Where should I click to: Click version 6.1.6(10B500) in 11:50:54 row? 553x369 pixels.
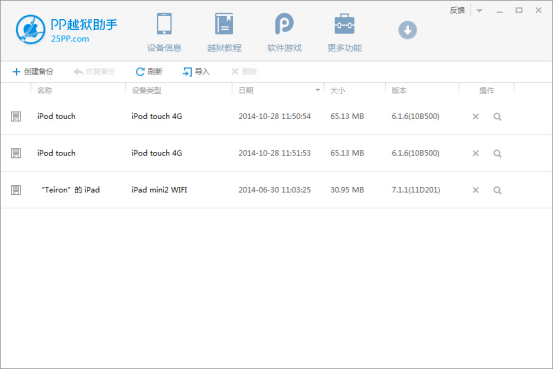[x=415, y=116]
